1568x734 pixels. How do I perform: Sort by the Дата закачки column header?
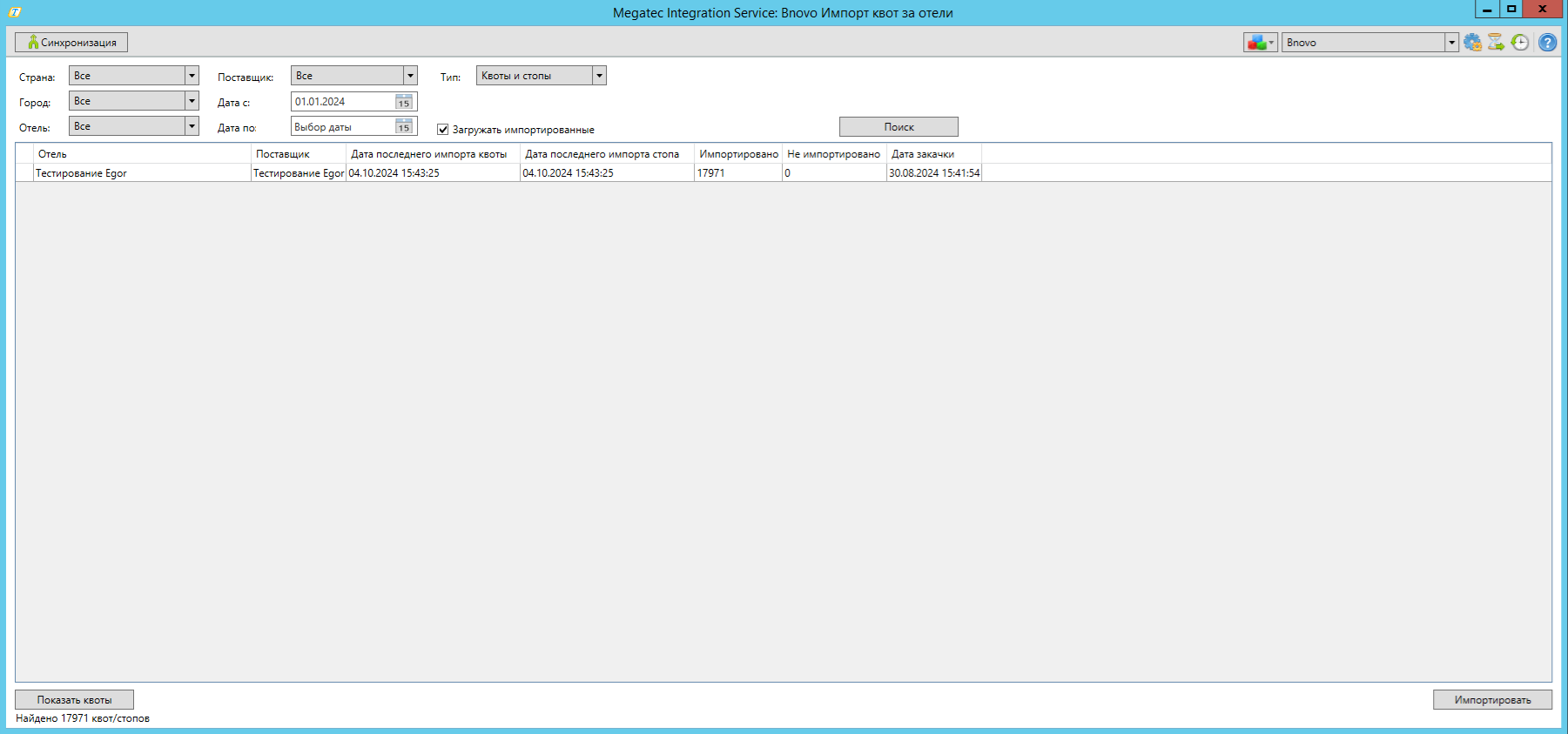934,154
